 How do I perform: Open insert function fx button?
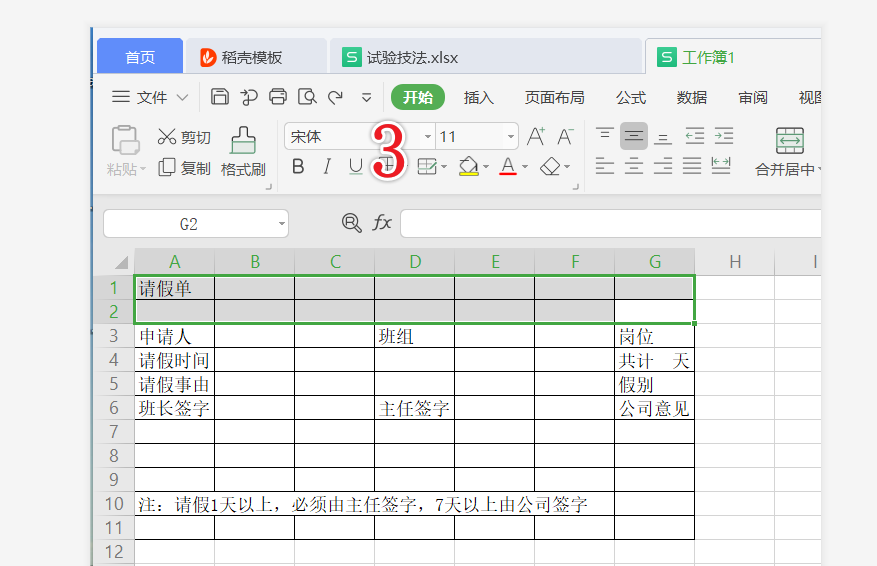tap(382, 223)
